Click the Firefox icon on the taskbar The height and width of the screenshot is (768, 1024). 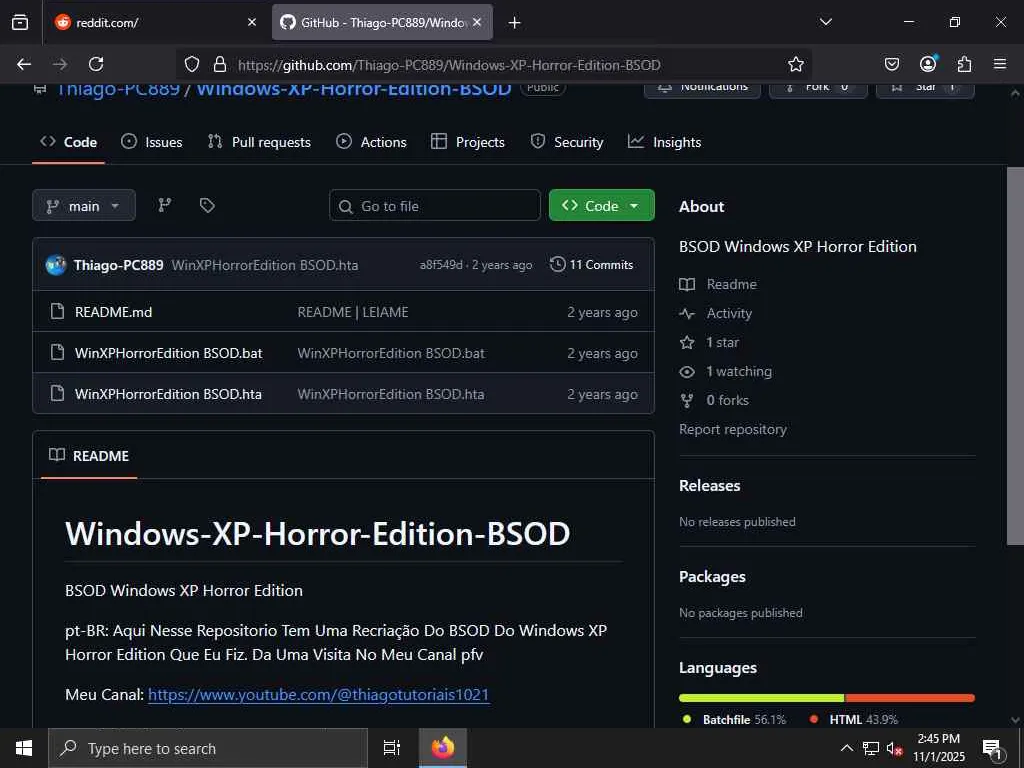tap(443, 748)
